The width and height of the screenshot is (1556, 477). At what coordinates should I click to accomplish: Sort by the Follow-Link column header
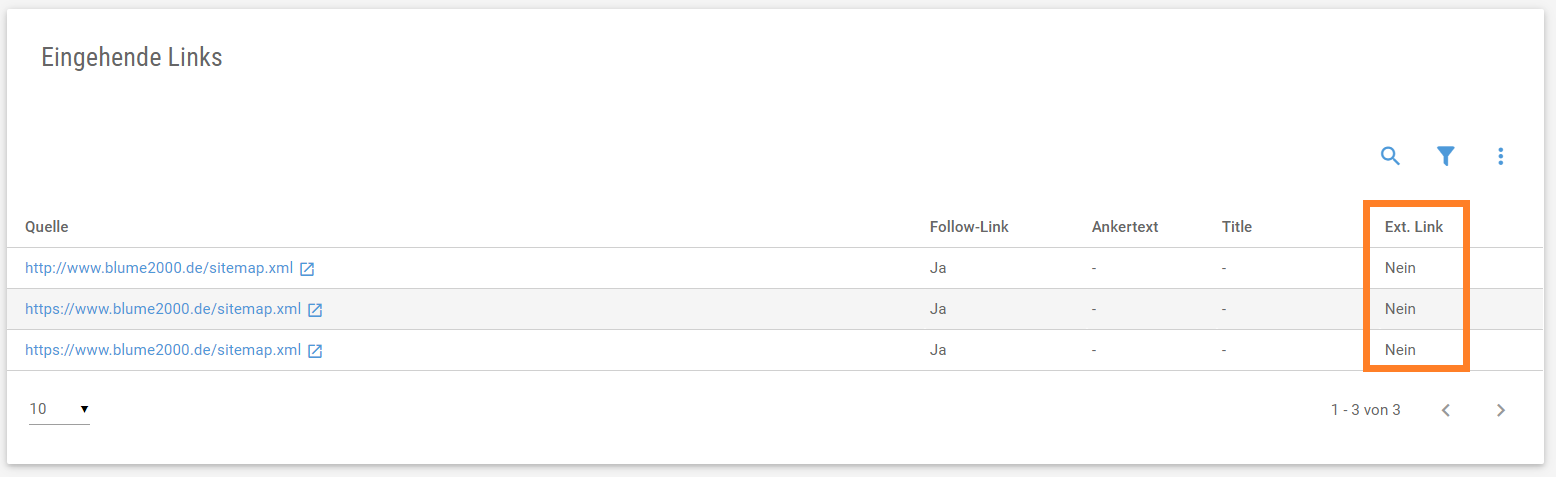coord(969,227)
